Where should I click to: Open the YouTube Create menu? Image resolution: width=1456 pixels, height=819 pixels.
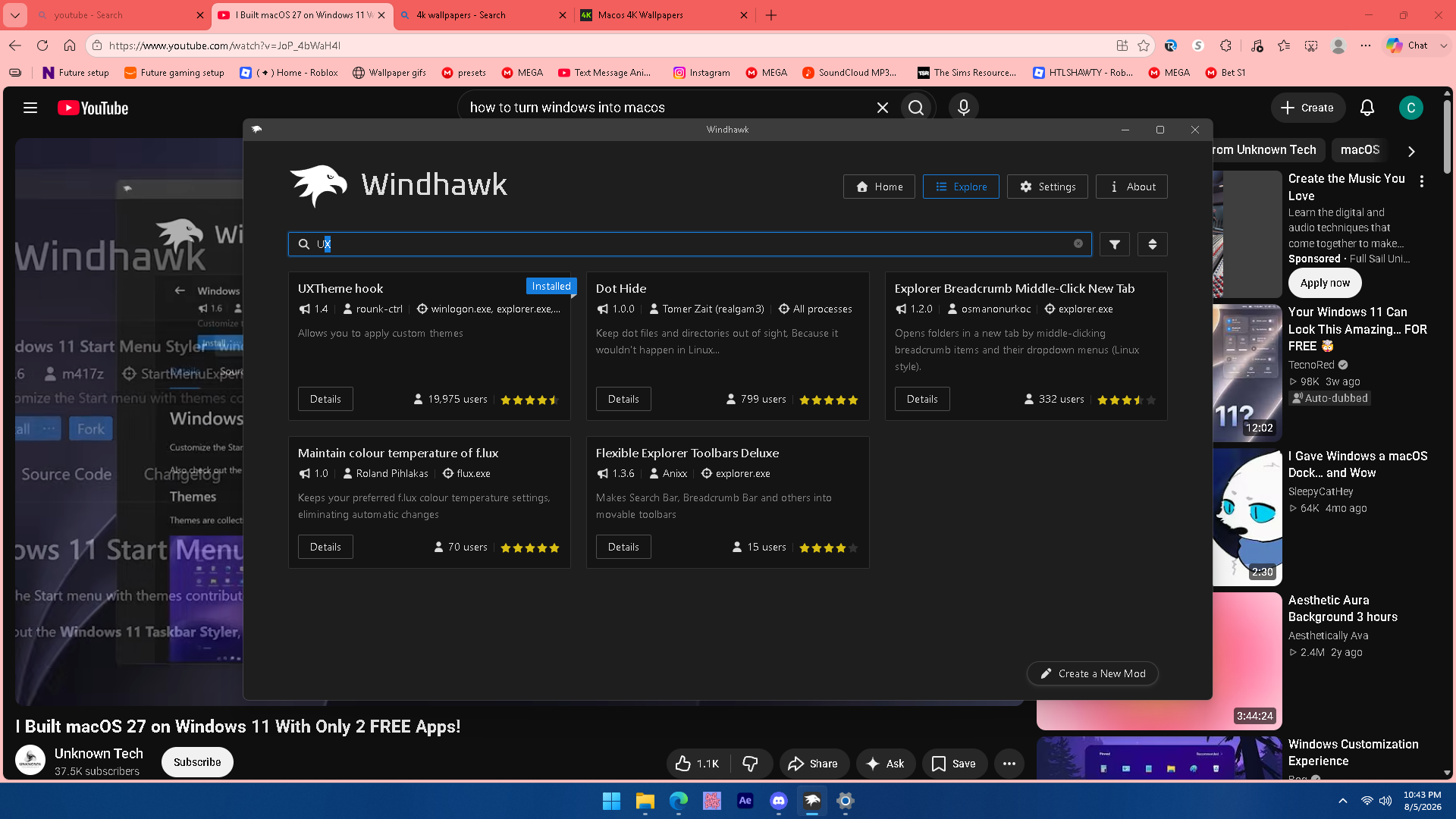click(x=1307, y=108)
